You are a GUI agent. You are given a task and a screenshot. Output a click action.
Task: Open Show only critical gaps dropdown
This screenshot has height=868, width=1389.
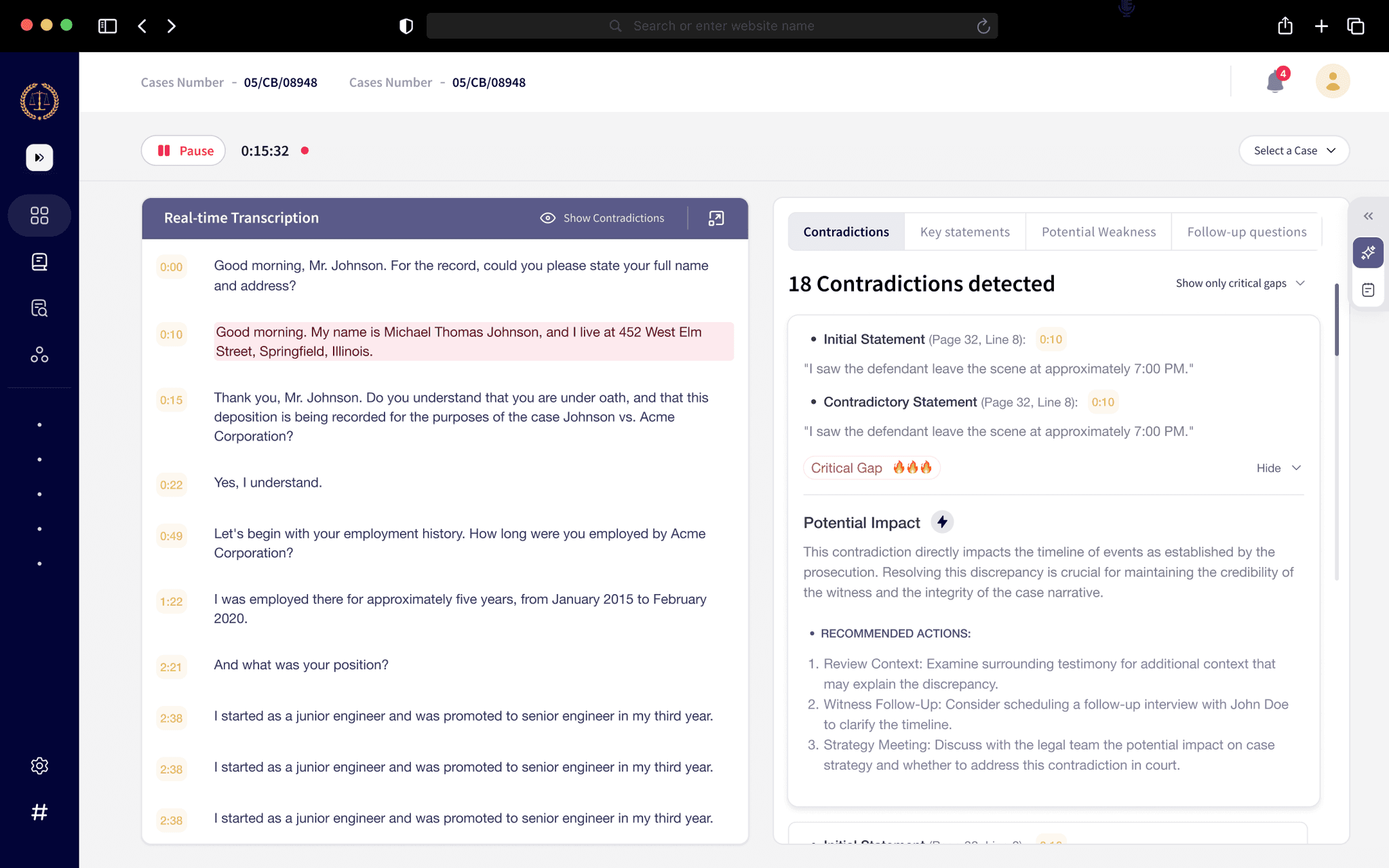(1240, 283)
